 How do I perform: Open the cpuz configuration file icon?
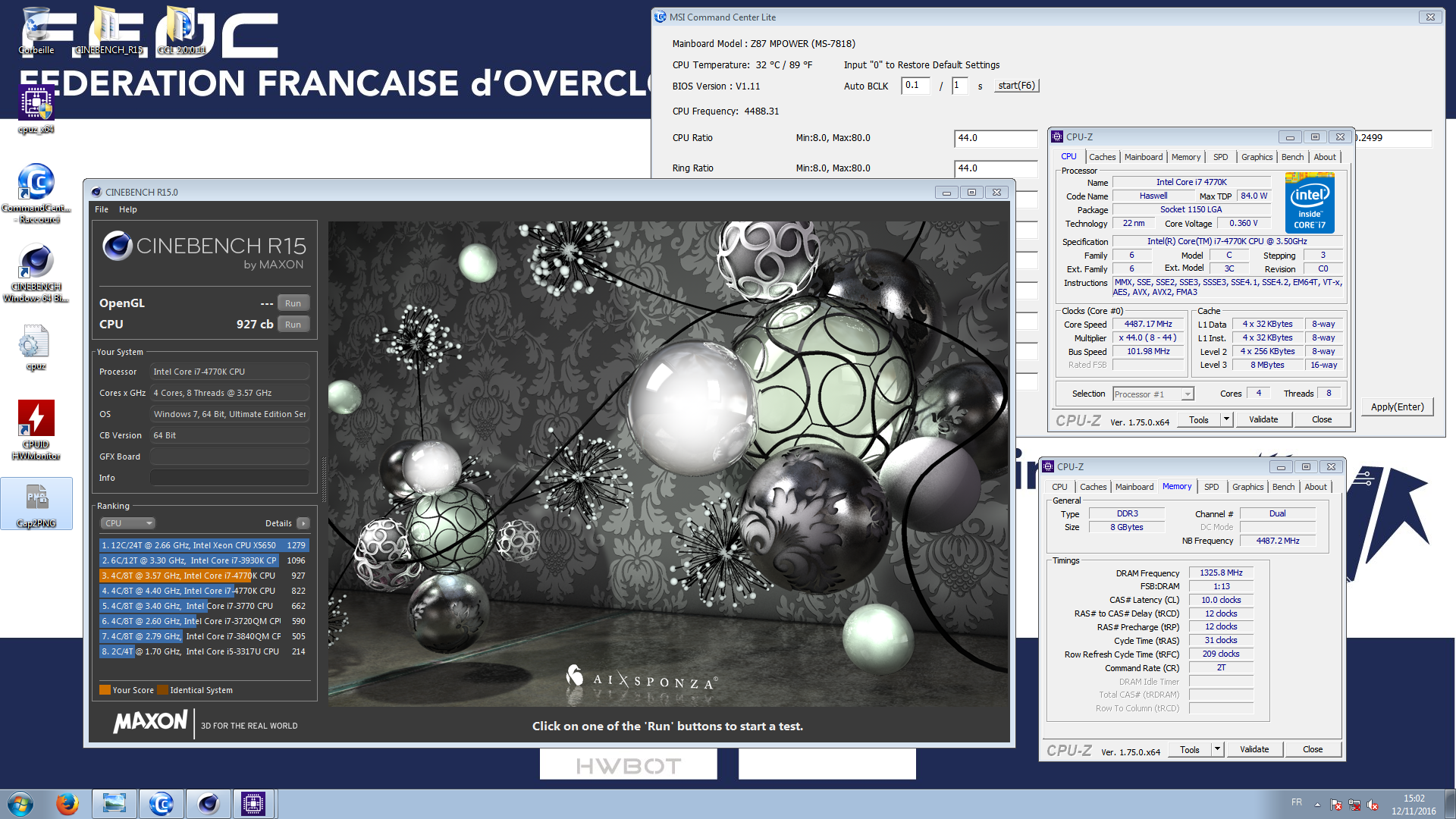[36, 347]
